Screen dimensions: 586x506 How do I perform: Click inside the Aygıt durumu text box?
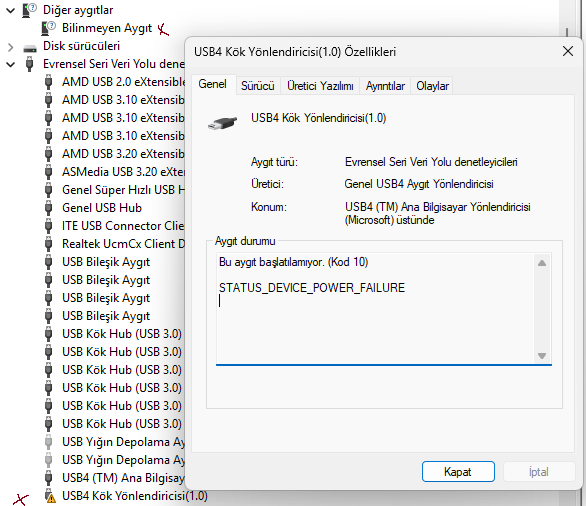(375, 308)
